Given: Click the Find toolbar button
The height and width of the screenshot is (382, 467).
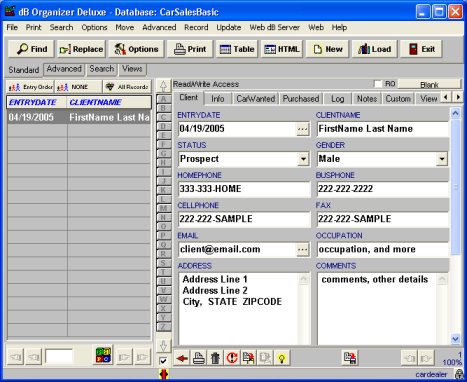Looking at the screenshot, I should [32, 49].
